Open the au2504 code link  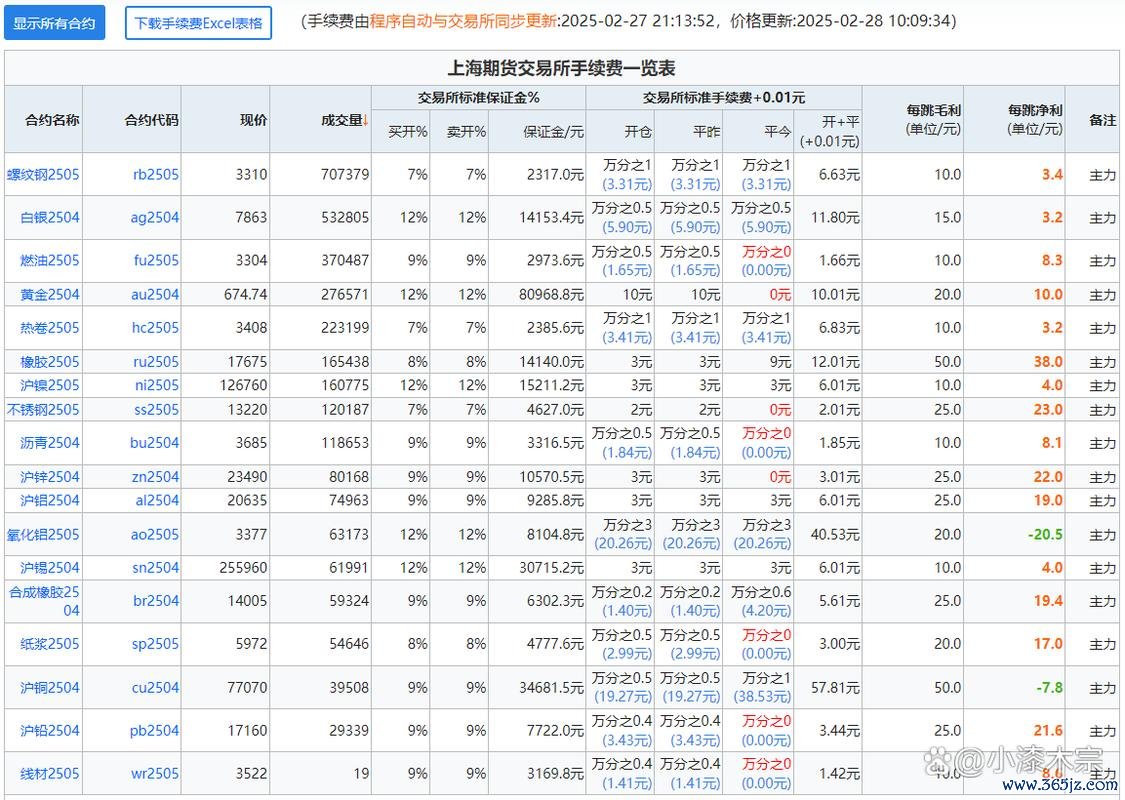coord(154,294)
